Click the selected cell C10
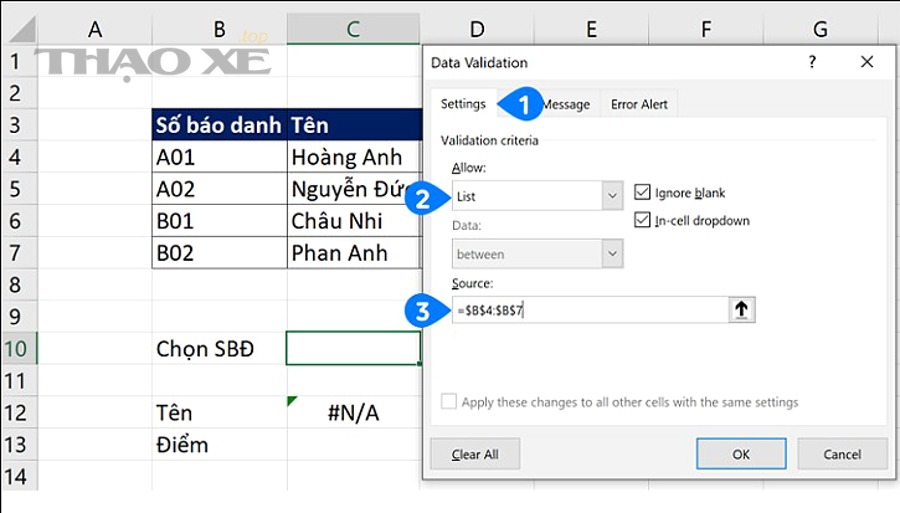The height and width of the screenshot is (513, 900). pyautogui.click(x=354, y=348)
